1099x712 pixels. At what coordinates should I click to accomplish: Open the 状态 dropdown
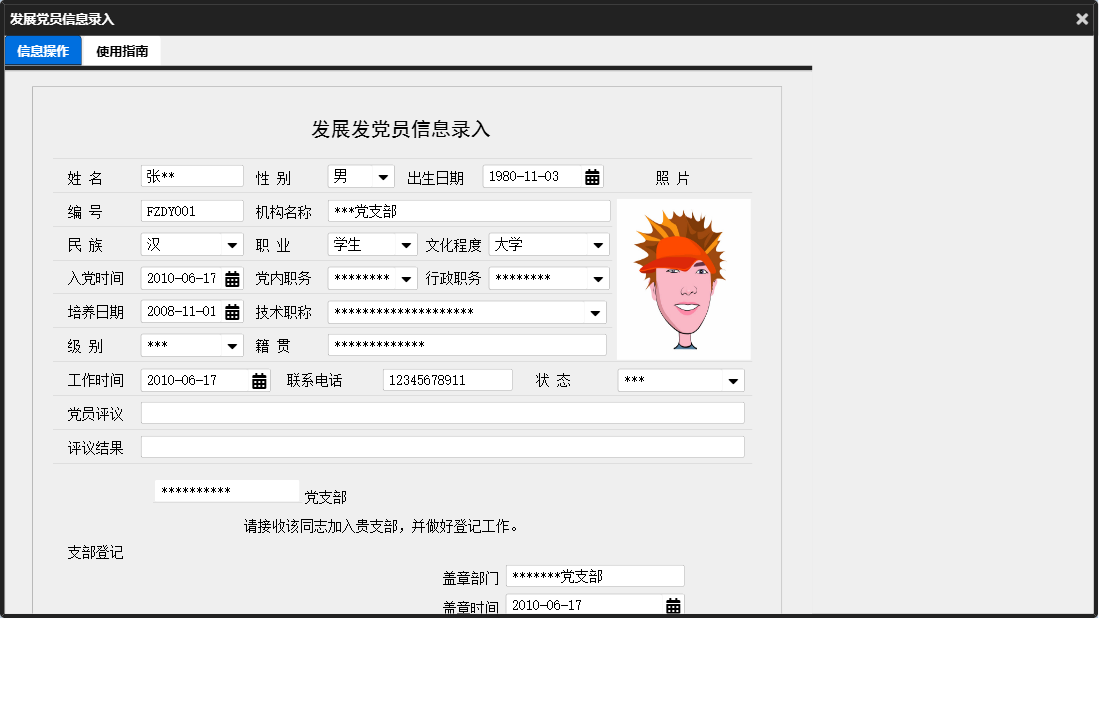click(x=732, y=380)
